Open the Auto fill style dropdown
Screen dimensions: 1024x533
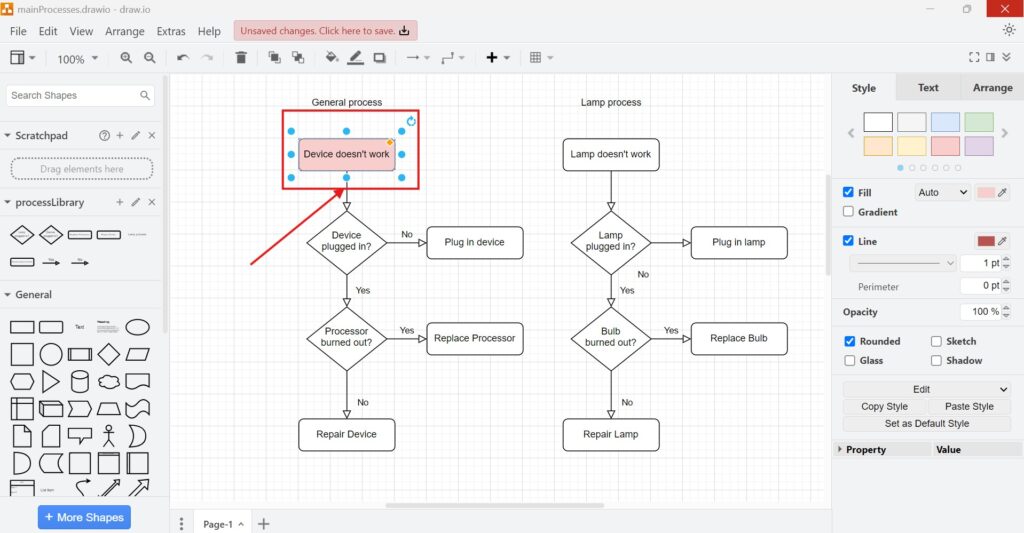(942, 192)
